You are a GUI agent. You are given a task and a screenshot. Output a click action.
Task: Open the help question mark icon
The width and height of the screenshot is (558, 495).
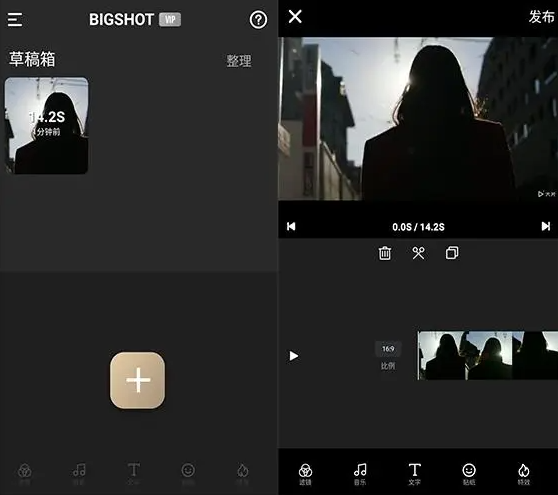(258, 20)
